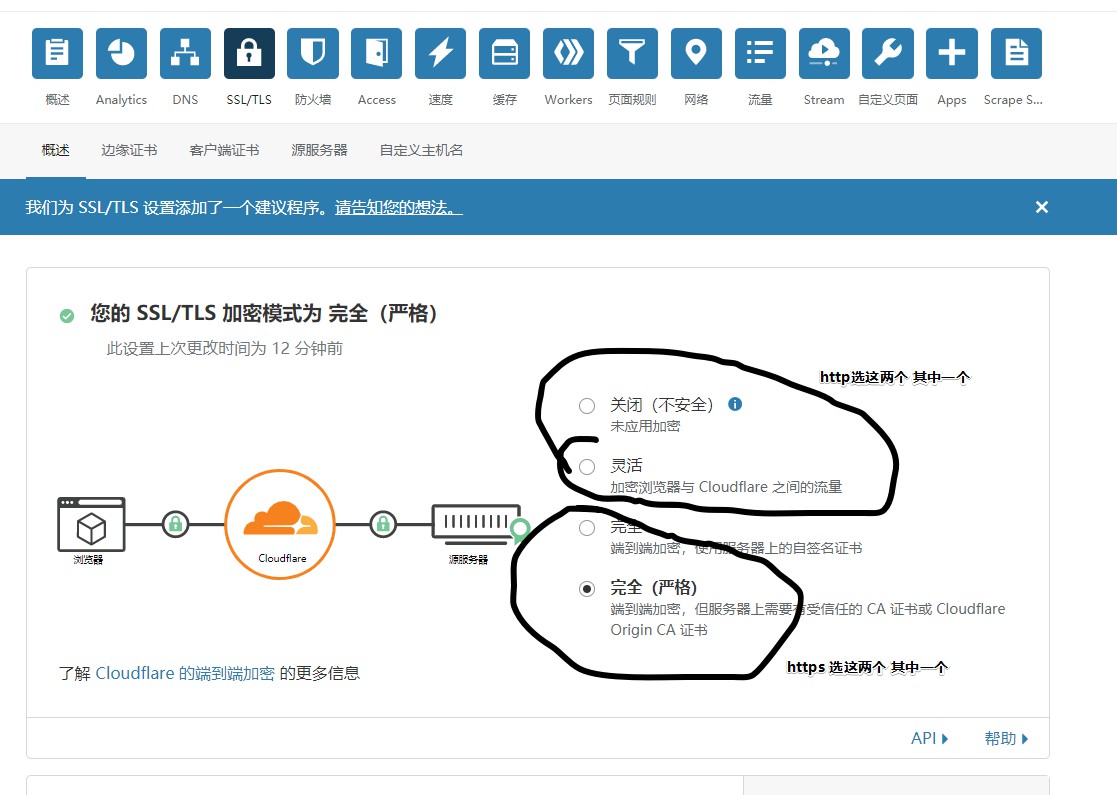Viewport: 1117px width, 795px height.
Task: Open the 概述 overview app icon
Action: coord(57,53)
